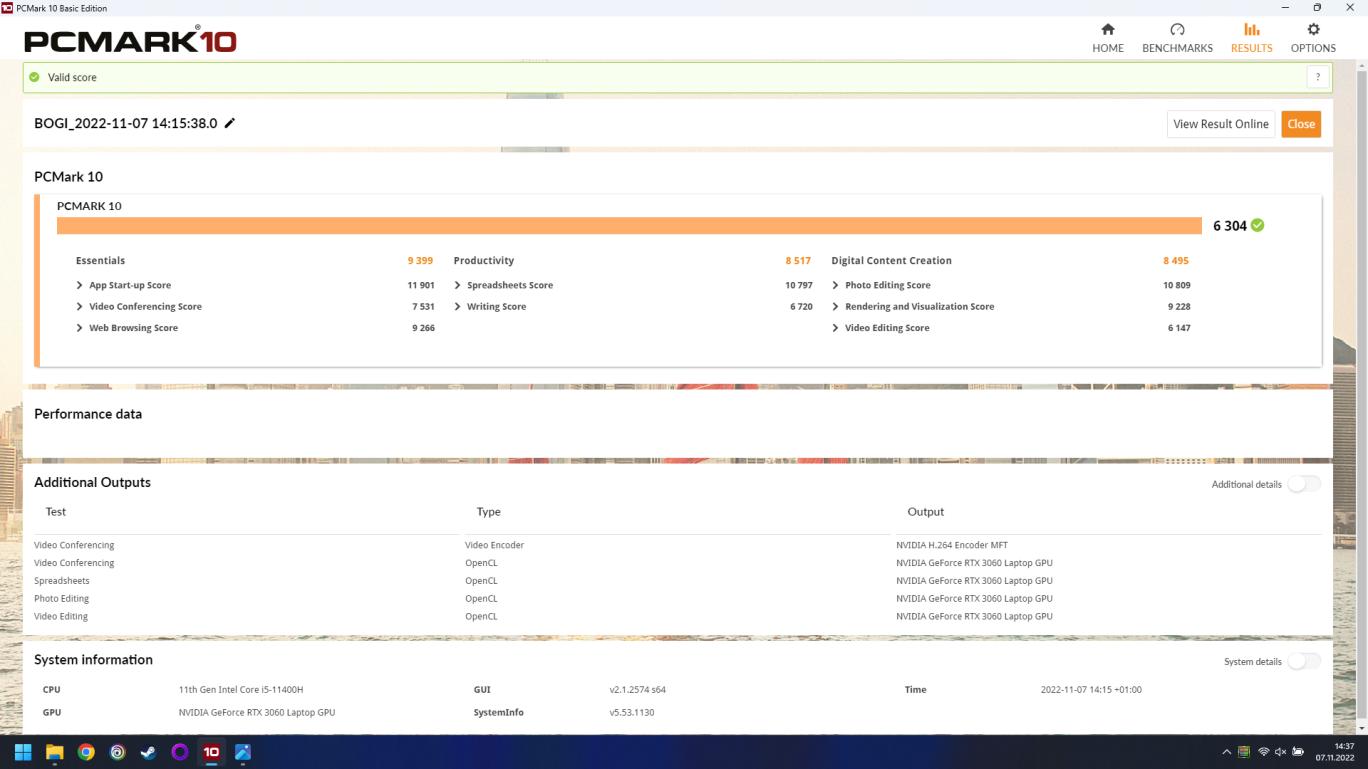This screenshot has height=769, width=1368.
Task: Expand Video Editing Score row
Action: [835, 328]
